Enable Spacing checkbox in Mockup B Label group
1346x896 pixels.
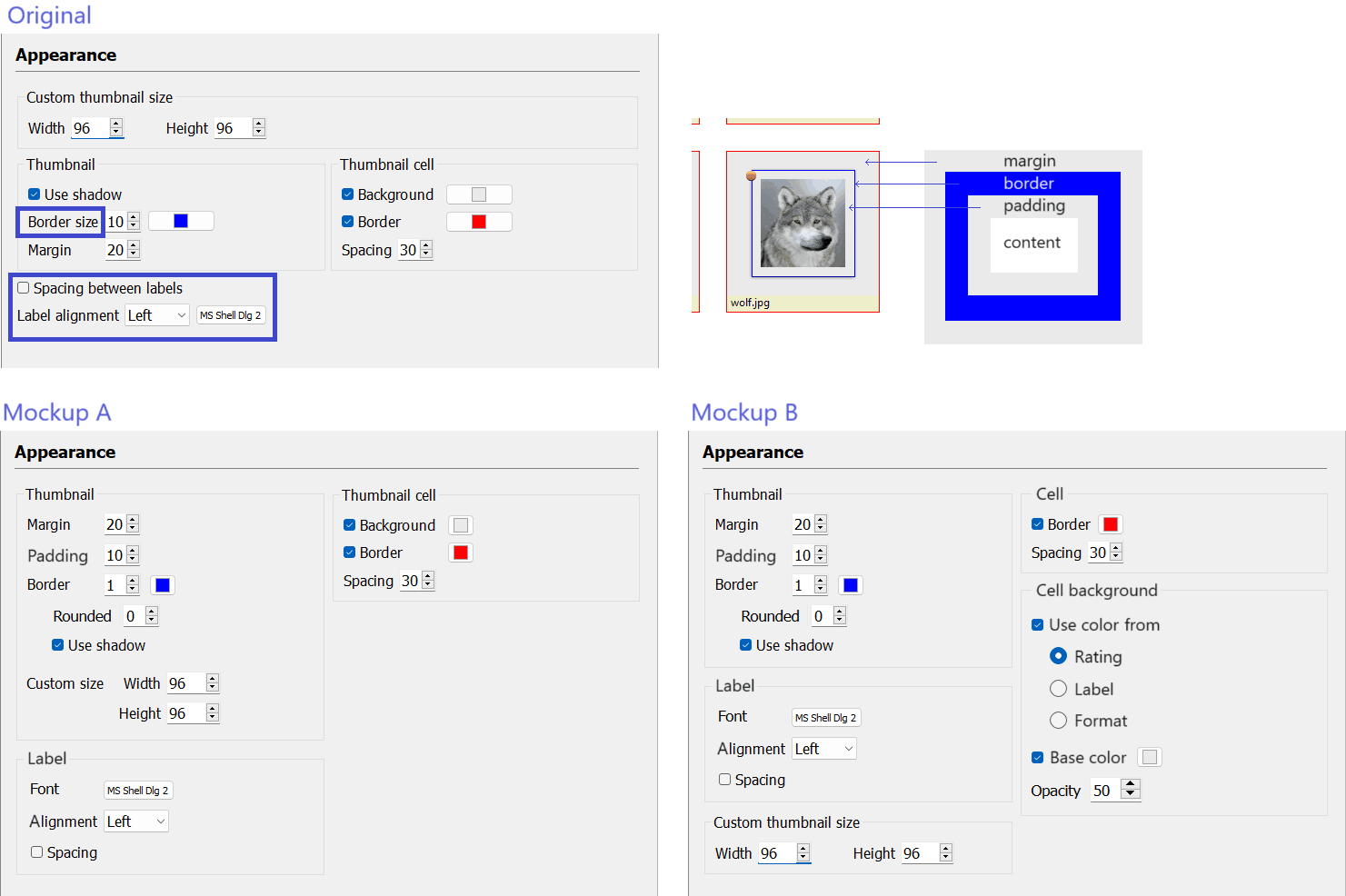click(x=725, y=780)
